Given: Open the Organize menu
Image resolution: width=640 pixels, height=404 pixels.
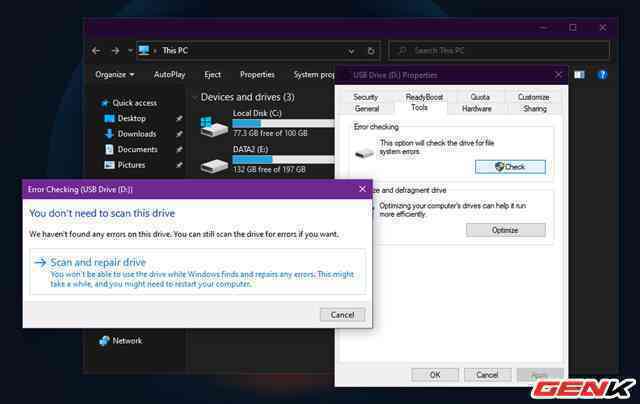Looking at the screenshot, I should 115,75.
